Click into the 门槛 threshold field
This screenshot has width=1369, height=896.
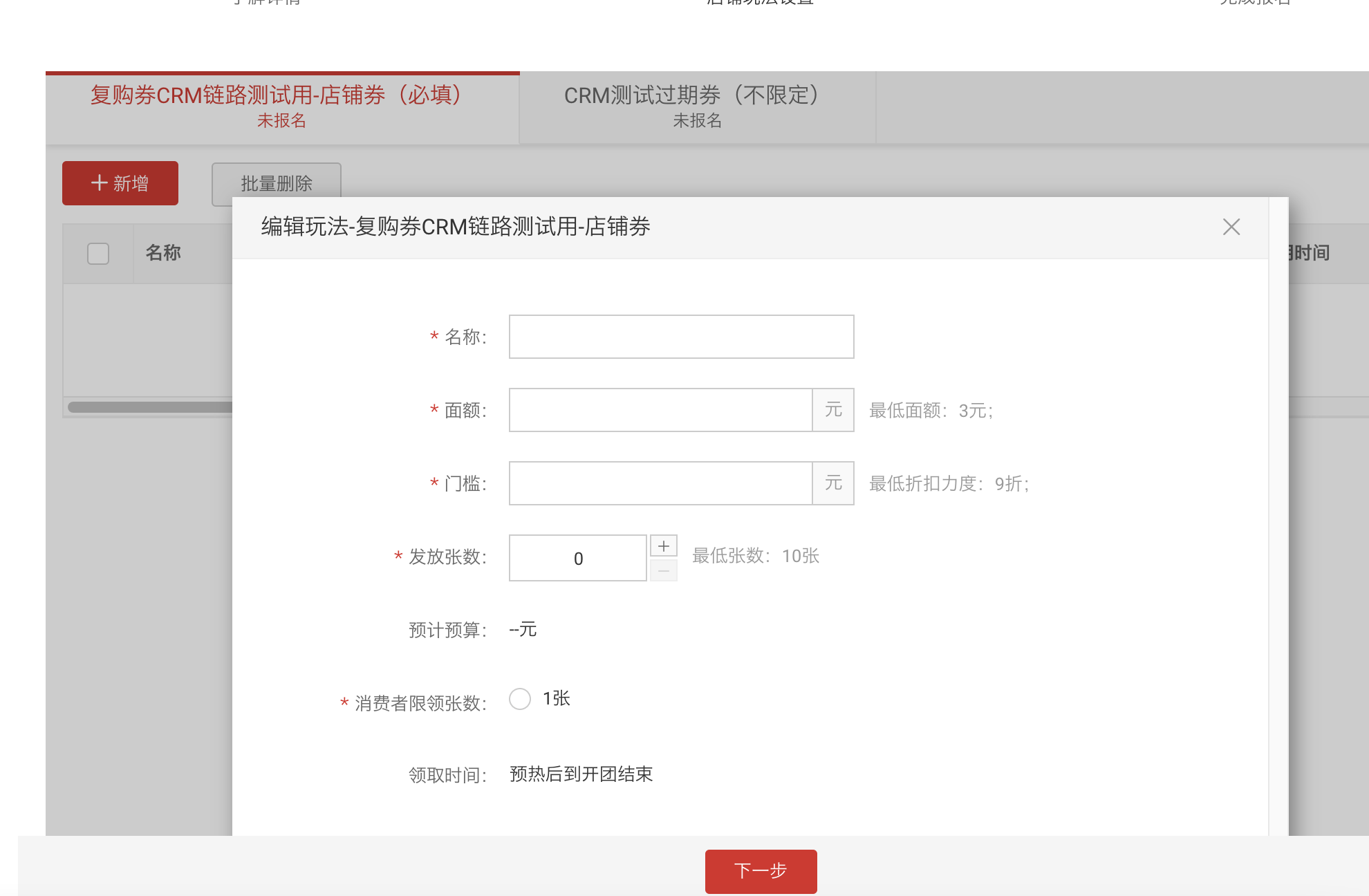[660, 483]
